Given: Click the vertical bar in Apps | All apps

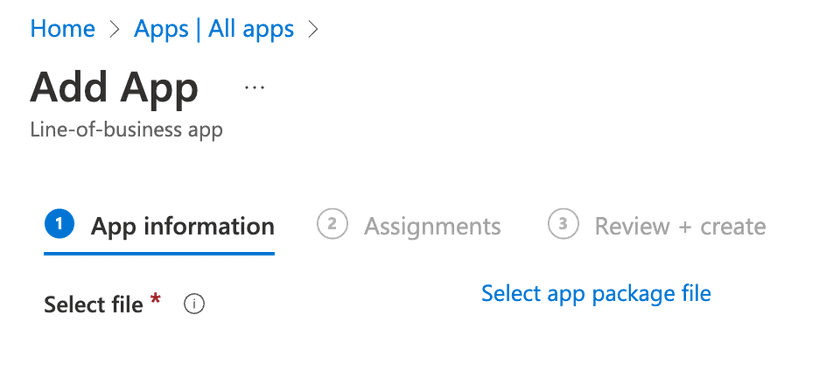Looking at the screenshot, I should 198,29.
